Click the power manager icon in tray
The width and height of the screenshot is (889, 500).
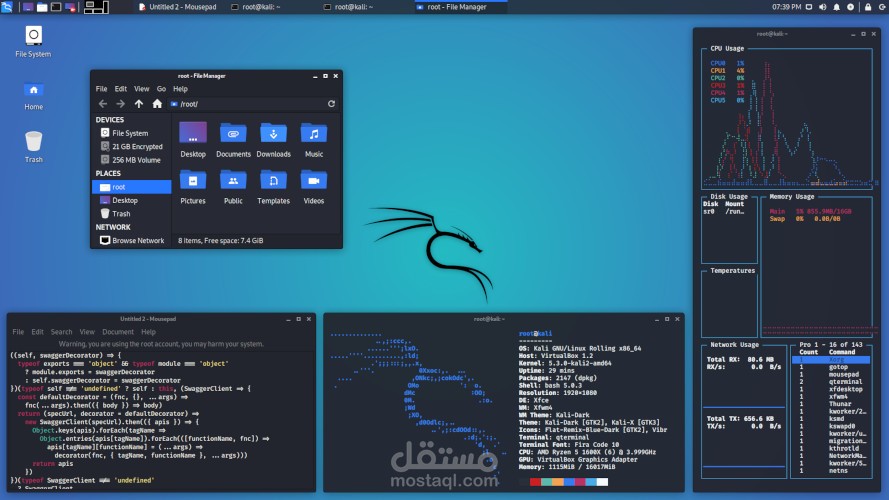point(850,7)
